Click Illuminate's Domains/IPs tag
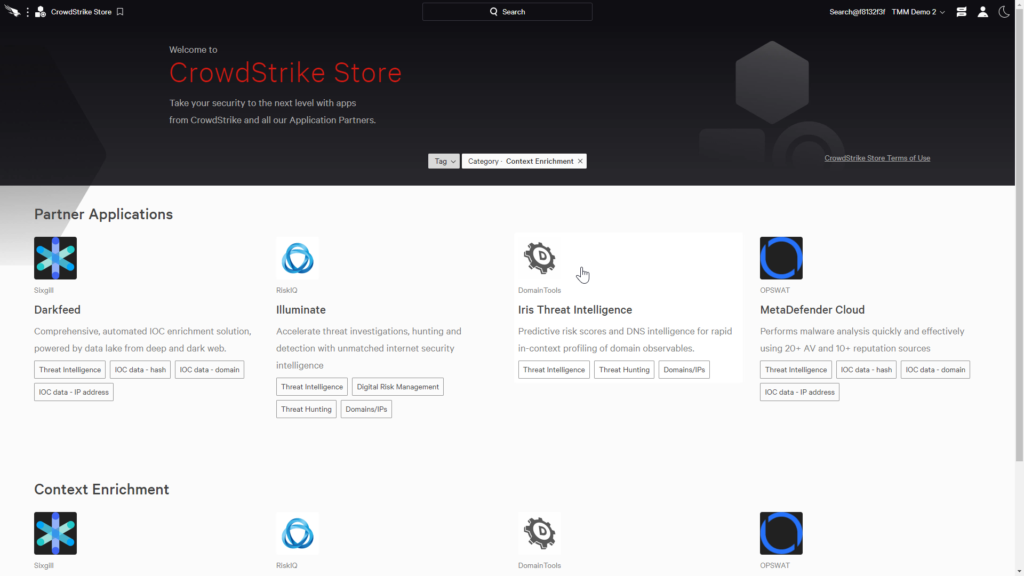 [x=366, y=409]
